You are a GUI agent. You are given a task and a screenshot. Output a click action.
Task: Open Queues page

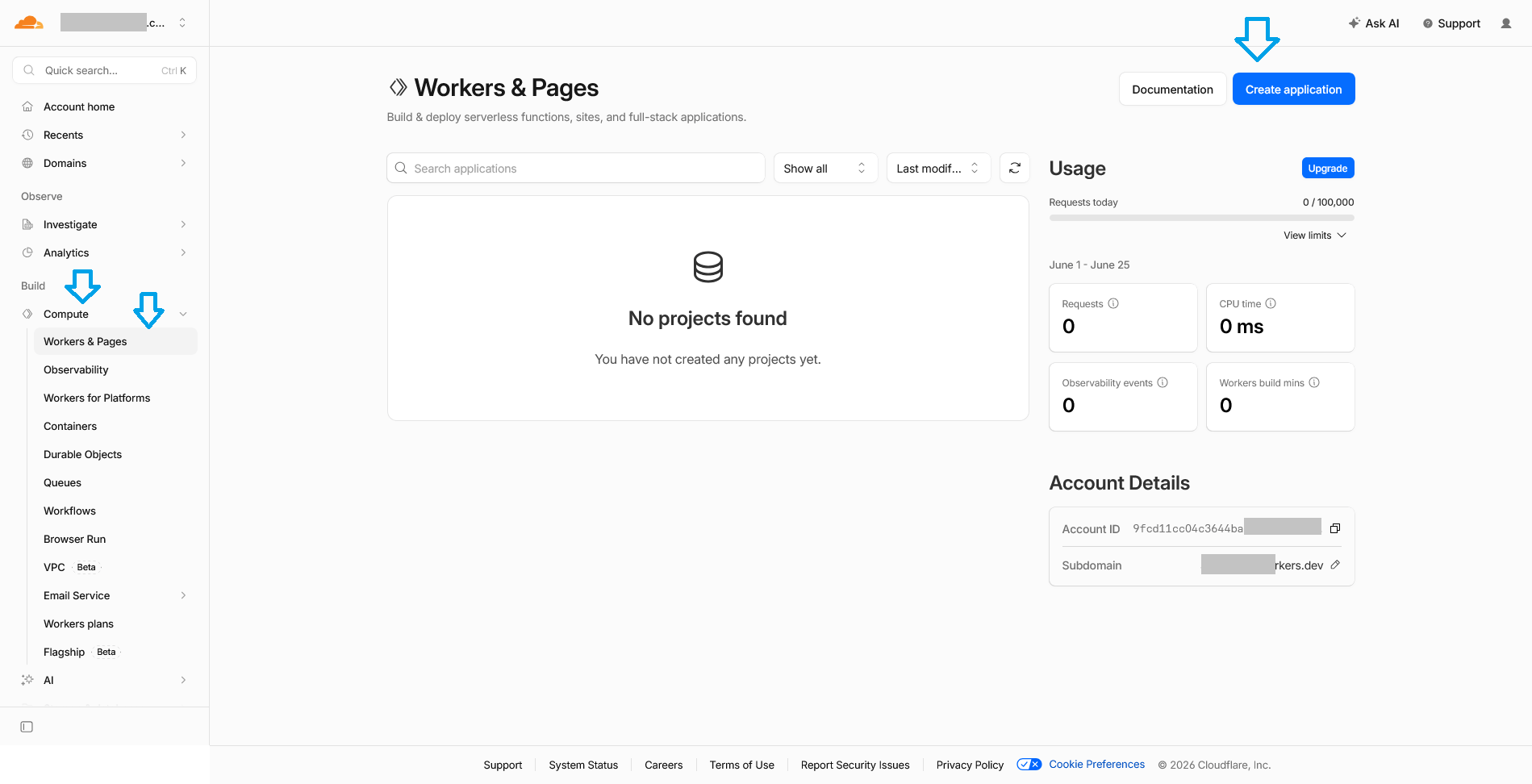tap(62, 482)
